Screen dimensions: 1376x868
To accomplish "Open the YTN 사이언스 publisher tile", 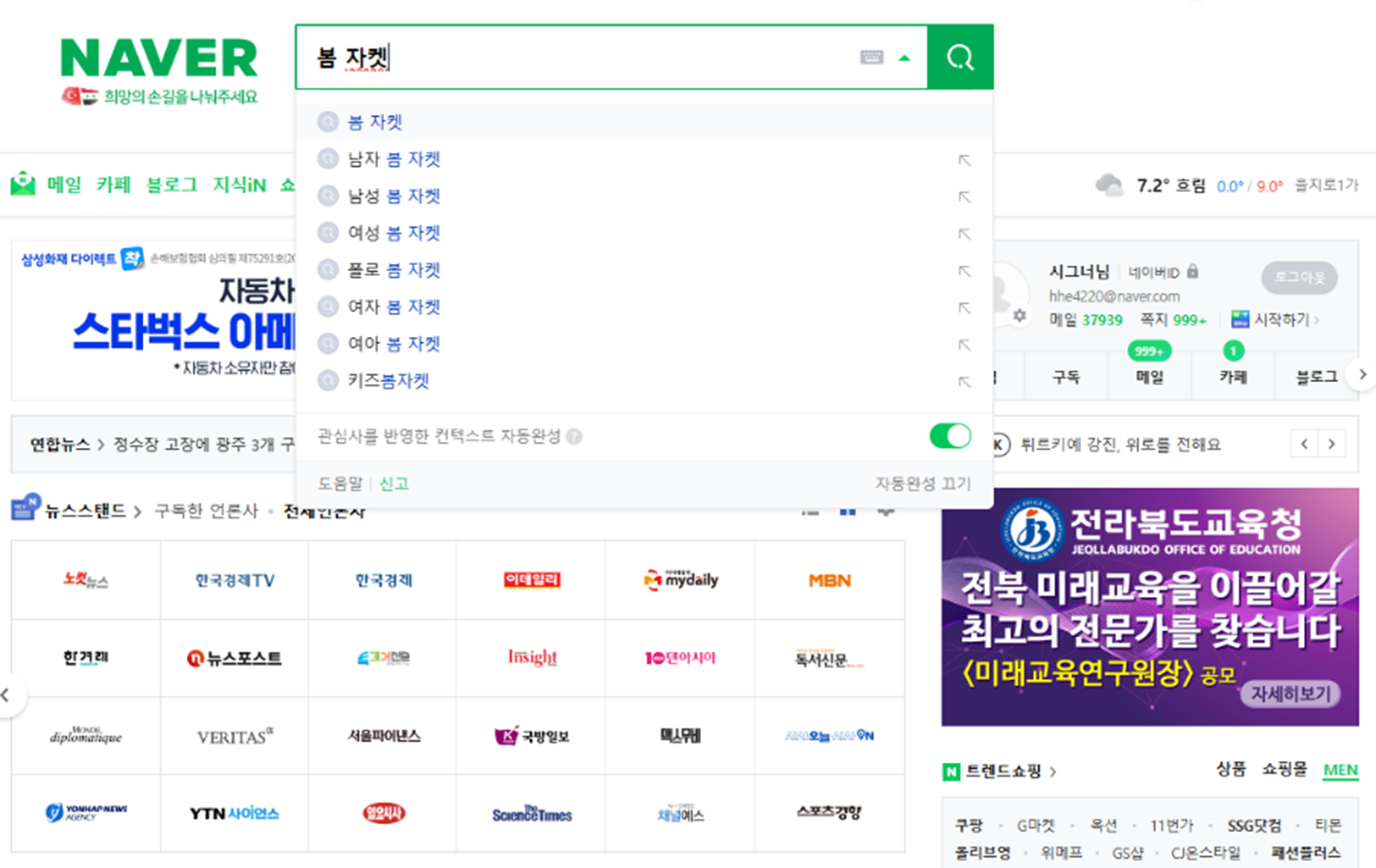I will pos(235,813).
